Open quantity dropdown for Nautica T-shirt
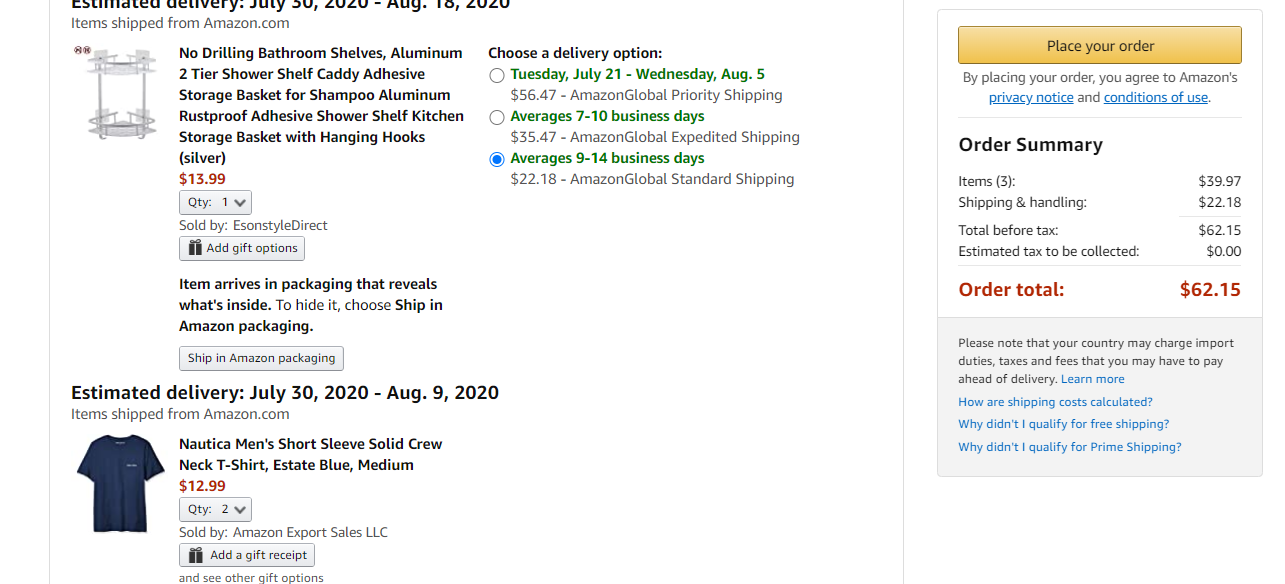The width and height of the screenshot is (1285, 584). (x=215, y=509)
